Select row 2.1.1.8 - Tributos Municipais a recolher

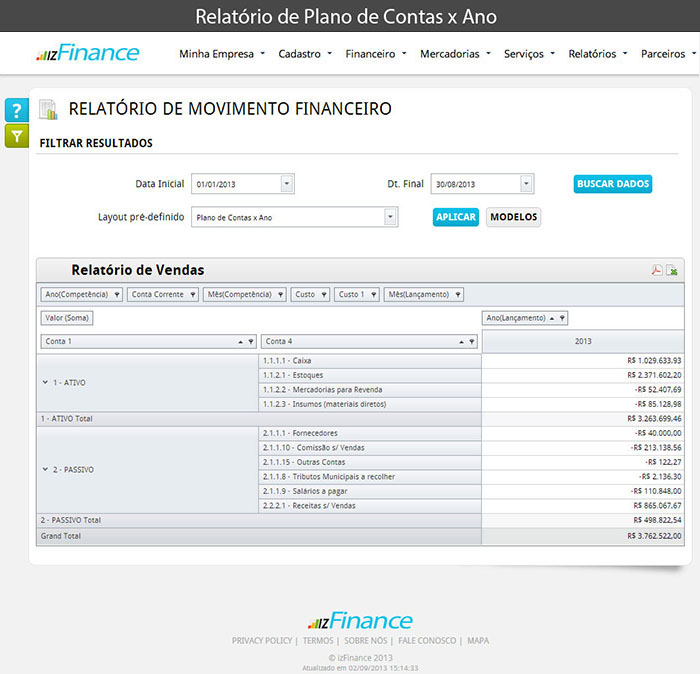[370, 477]
